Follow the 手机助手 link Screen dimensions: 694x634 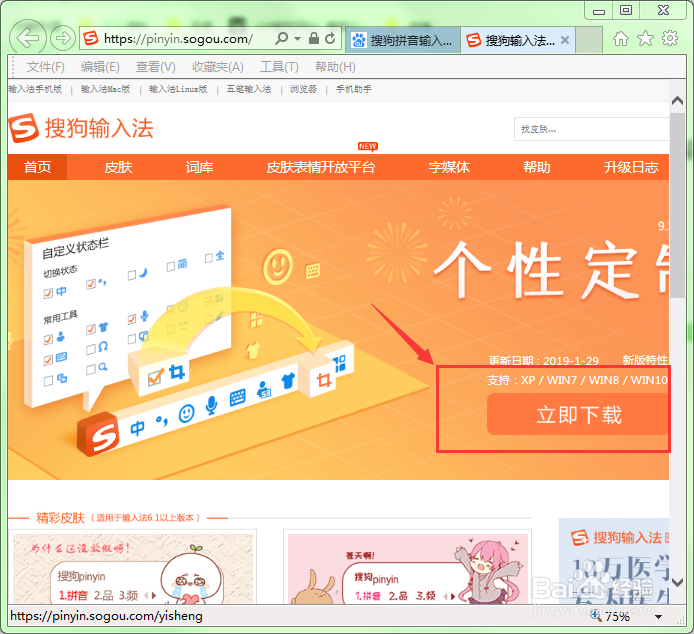(x=354, y=89)
